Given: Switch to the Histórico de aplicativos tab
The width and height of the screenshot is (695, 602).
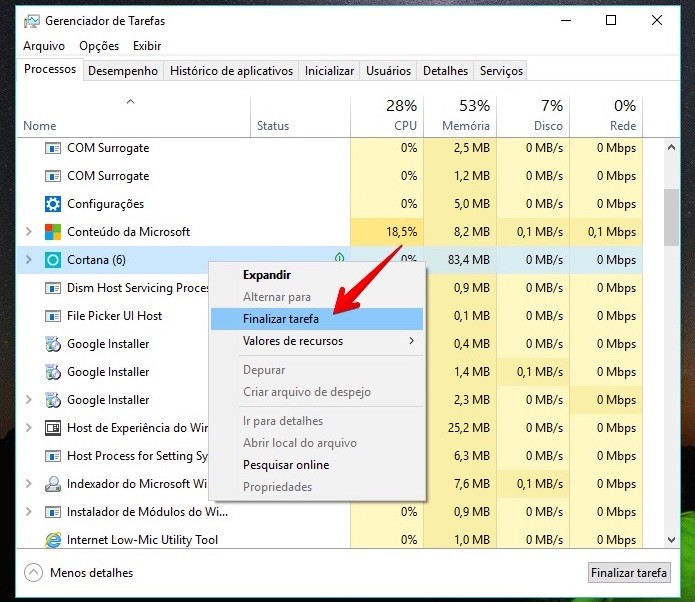Looking at the screenshot, I should pyautogui.click(x=231, y=71).
